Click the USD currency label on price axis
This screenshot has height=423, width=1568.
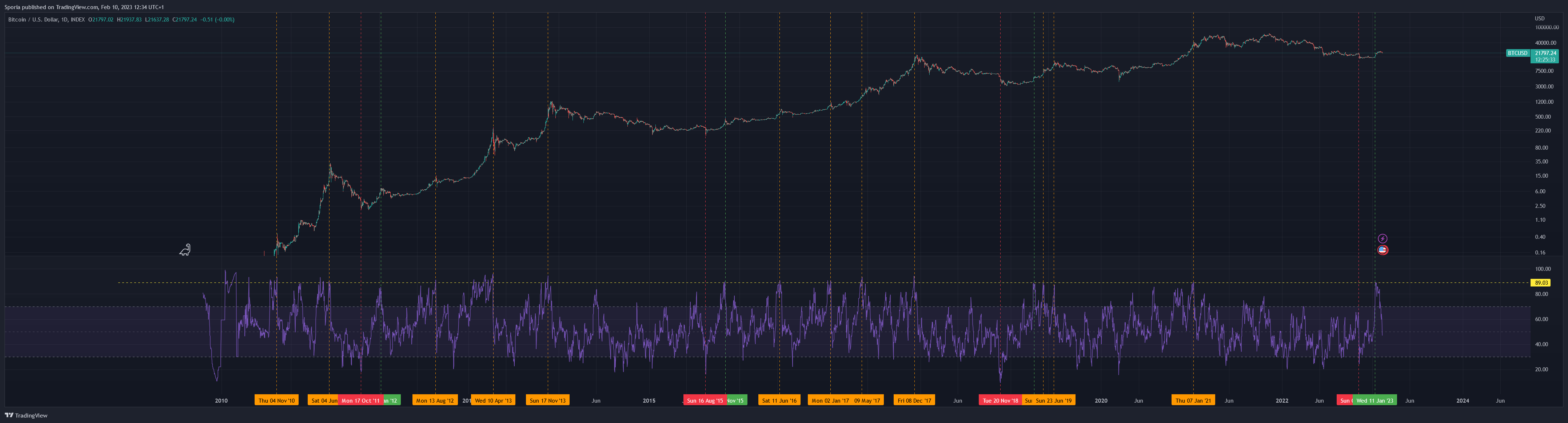pyautogui.click(x=1539, y=18)
